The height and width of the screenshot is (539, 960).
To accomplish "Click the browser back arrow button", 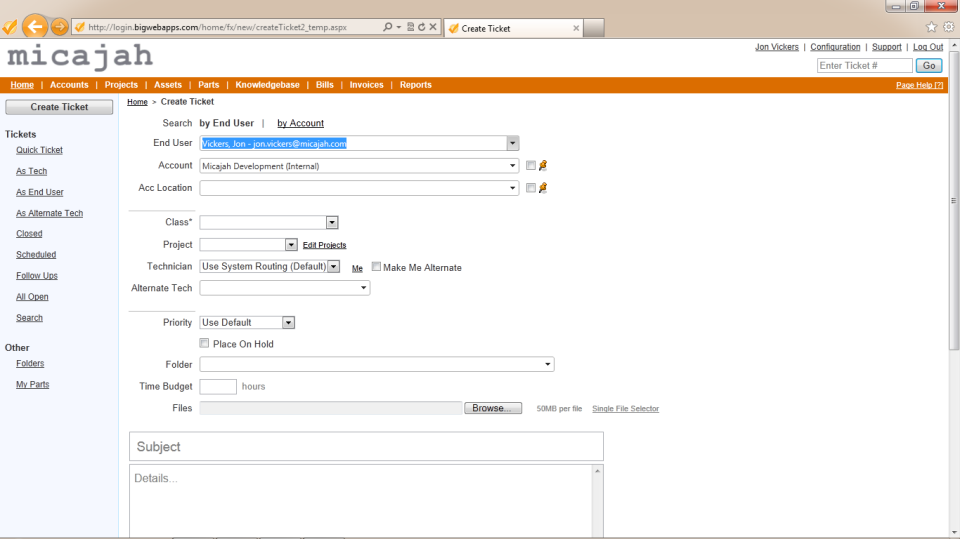I will [35, 27].
